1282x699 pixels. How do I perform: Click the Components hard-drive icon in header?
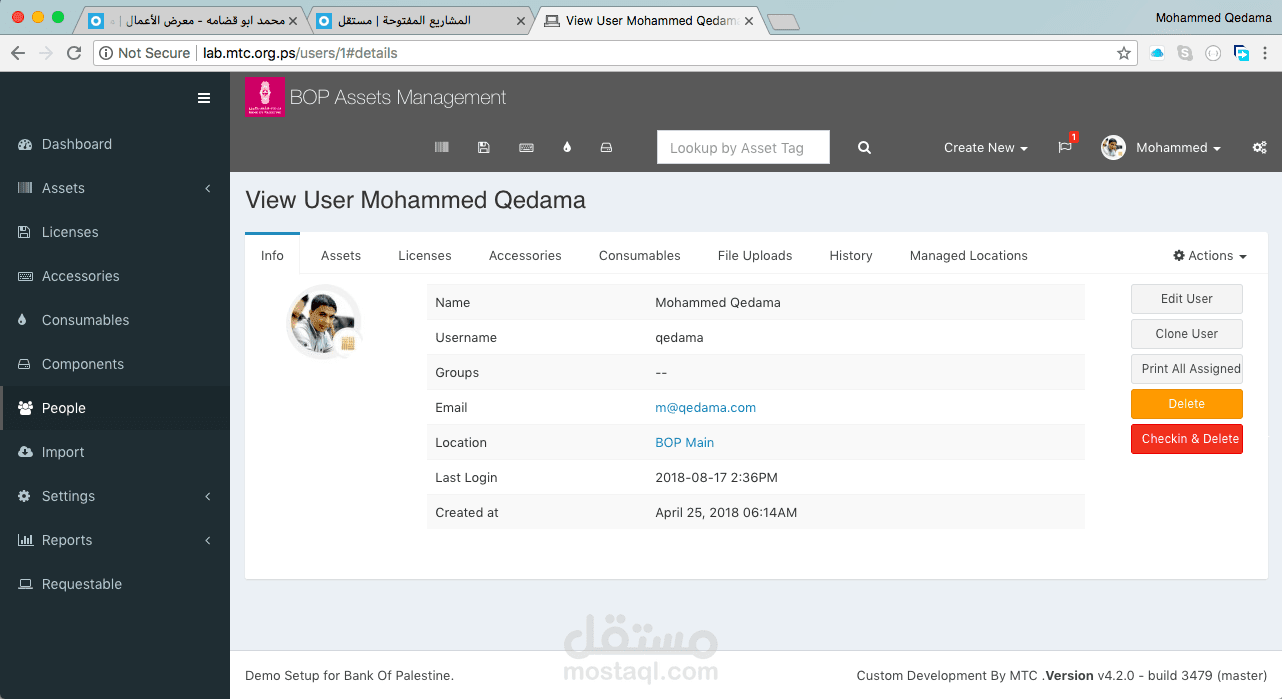click(606, 147)
